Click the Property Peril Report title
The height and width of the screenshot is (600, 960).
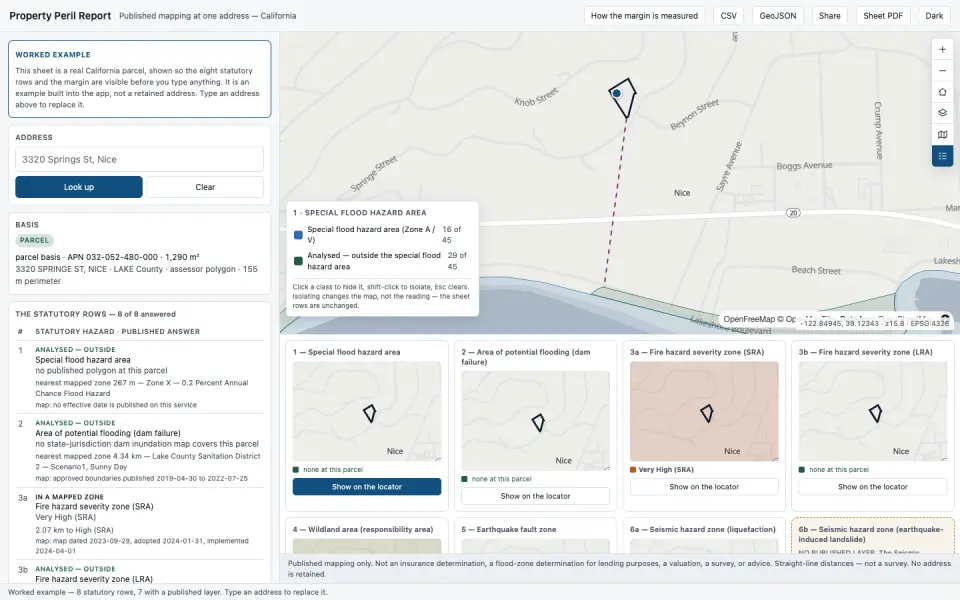[60, 16]
